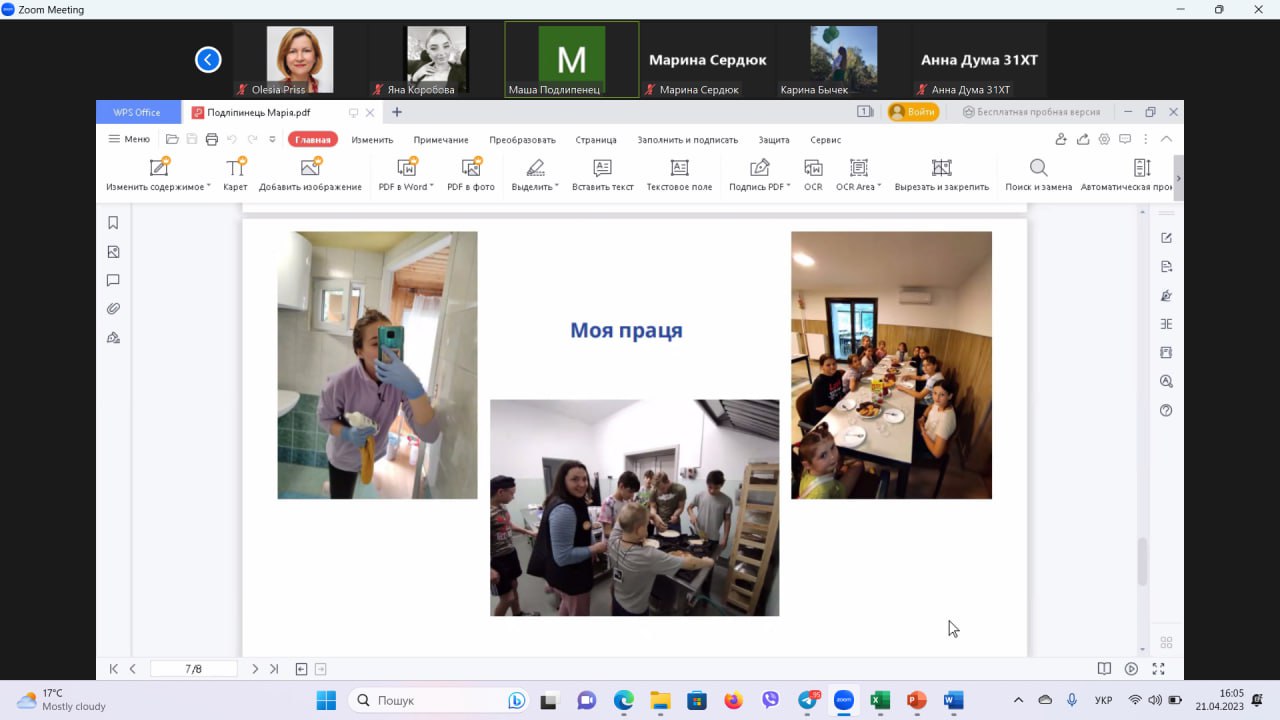The height and width of the screenshot is (720, 1280).
Task: Click the Text Field (Текстовое поле) tool
Action: [x=679, y=174]
